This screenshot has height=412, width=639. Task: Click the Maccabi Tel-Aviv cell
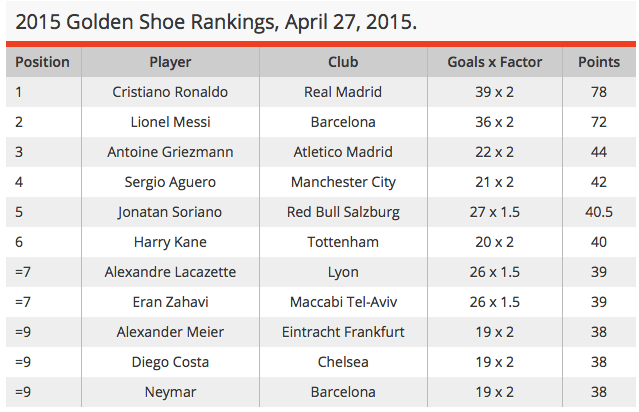pos(343,302)
